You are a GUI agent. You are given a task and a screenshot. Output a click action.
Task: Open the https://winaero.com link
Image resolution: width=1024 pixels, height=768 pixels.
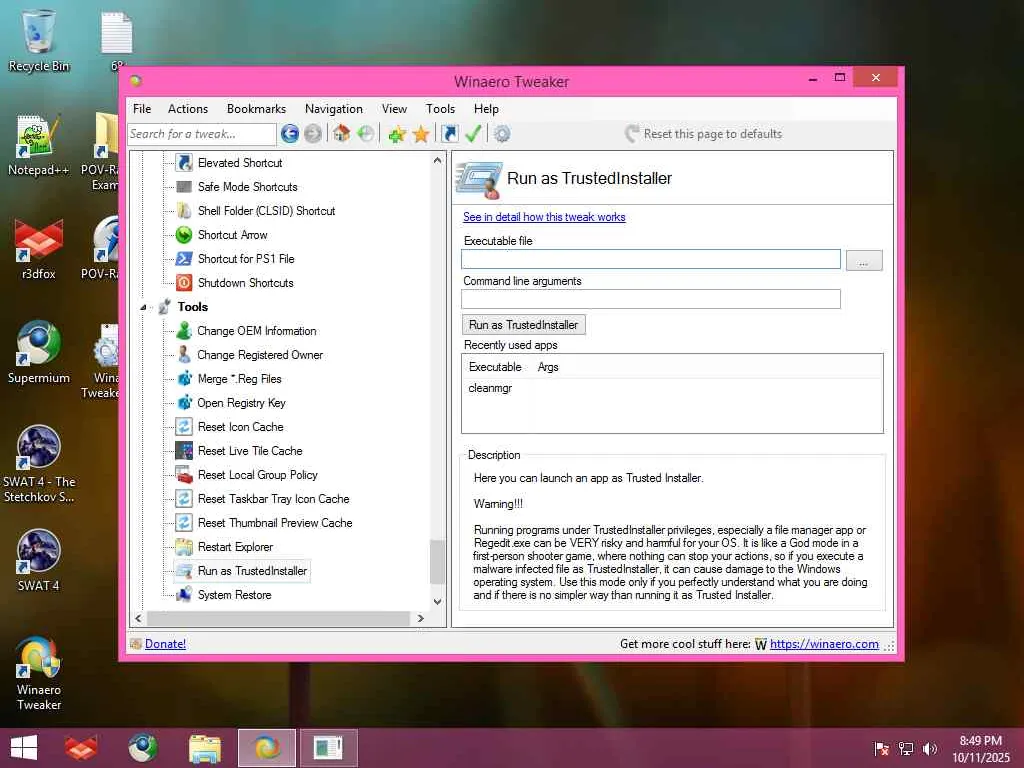tap(824, 644)
